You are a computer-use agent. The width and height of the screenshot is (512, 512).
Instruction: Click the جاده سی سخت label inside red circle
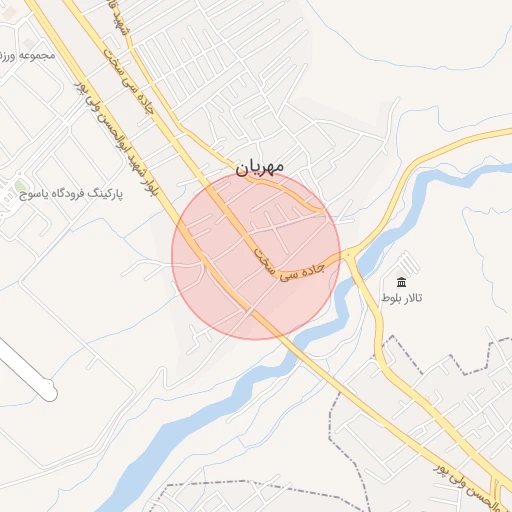point(289,267)
